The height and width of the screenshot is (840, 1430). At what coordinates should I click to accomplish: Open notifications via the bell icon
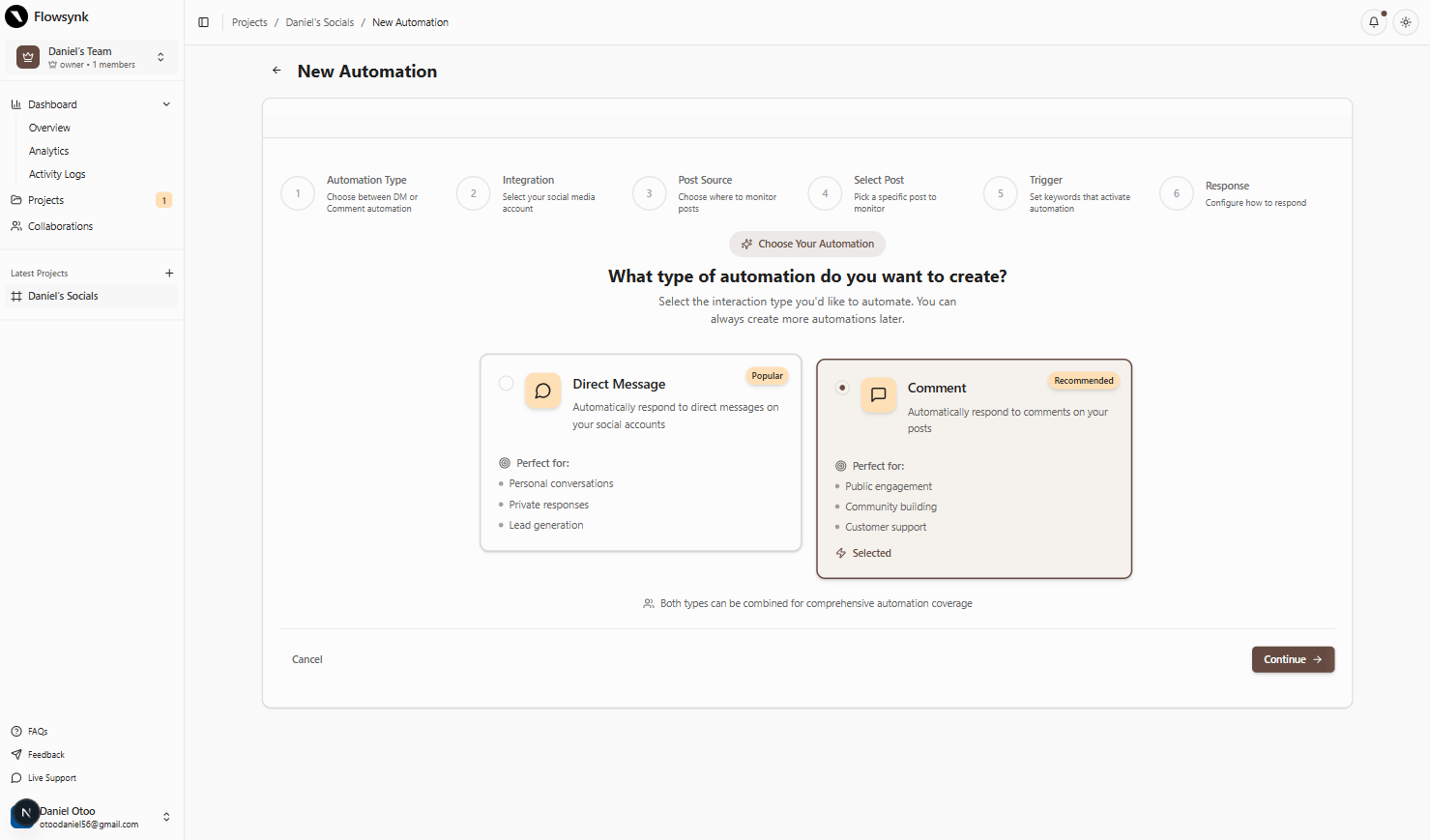[x=1374, y=21]
